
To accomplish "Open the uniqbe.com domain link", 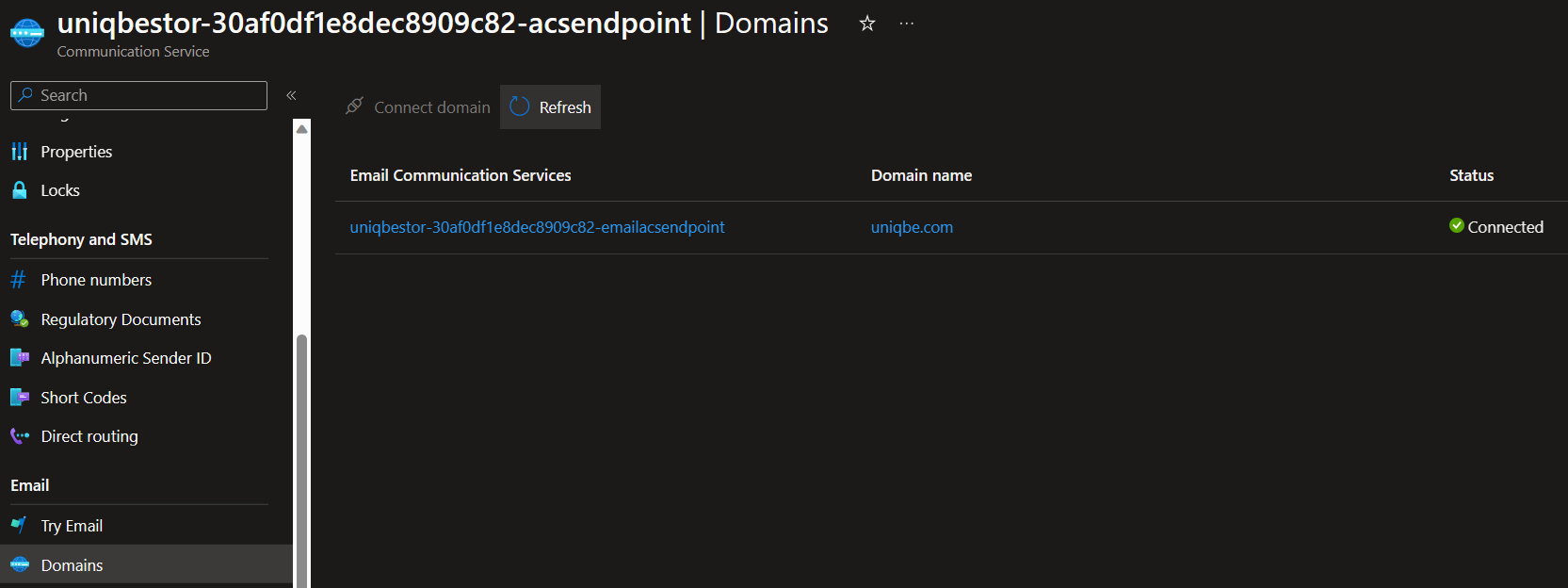I will (912, 227).
